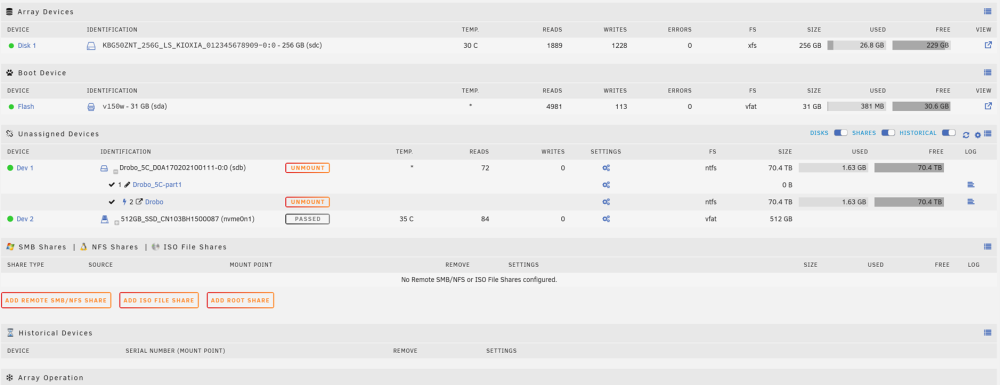Click the '0 B' size for Drobo_5C-part1
The height and width of the screenshot is (385, 1000).
[786, 185]
